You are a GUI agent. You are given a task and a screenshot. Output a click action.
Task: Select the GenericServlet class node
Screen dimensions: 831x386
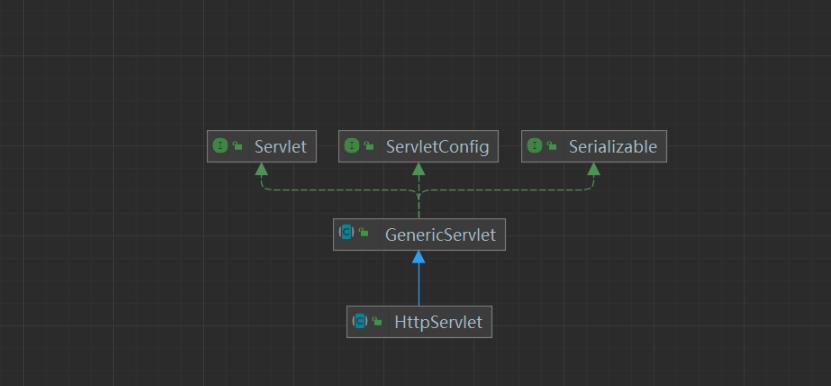419,234
